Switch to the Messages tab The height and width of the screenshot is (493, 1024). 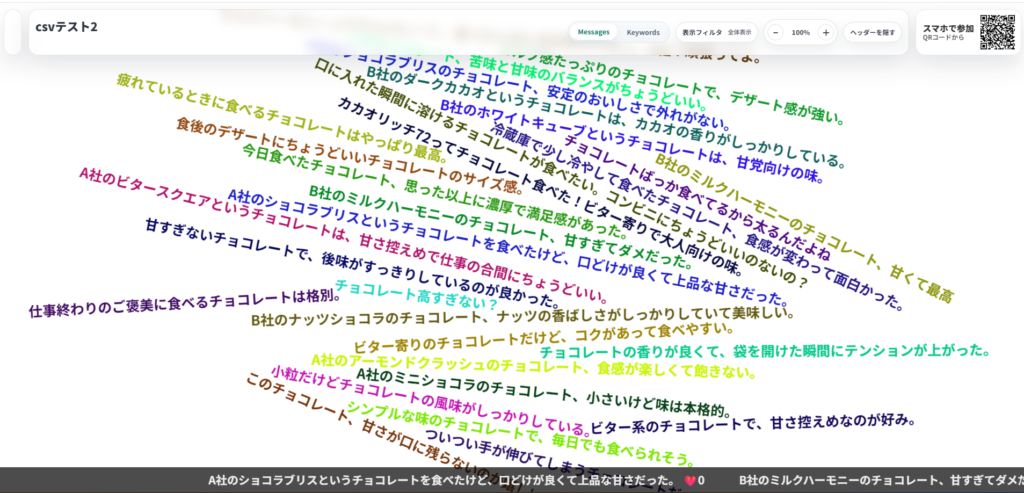coord(593,32)
